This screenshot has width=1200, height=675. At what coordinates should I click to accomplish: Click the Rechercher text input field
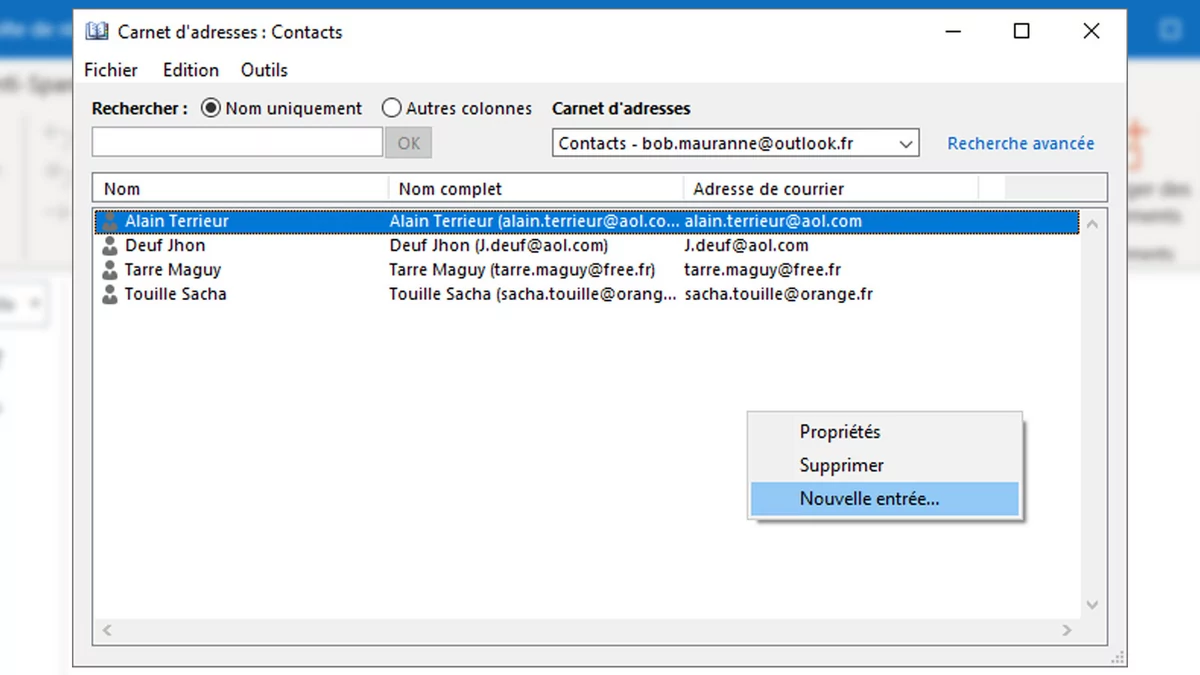pyautogui.click(x=237, y=143)
